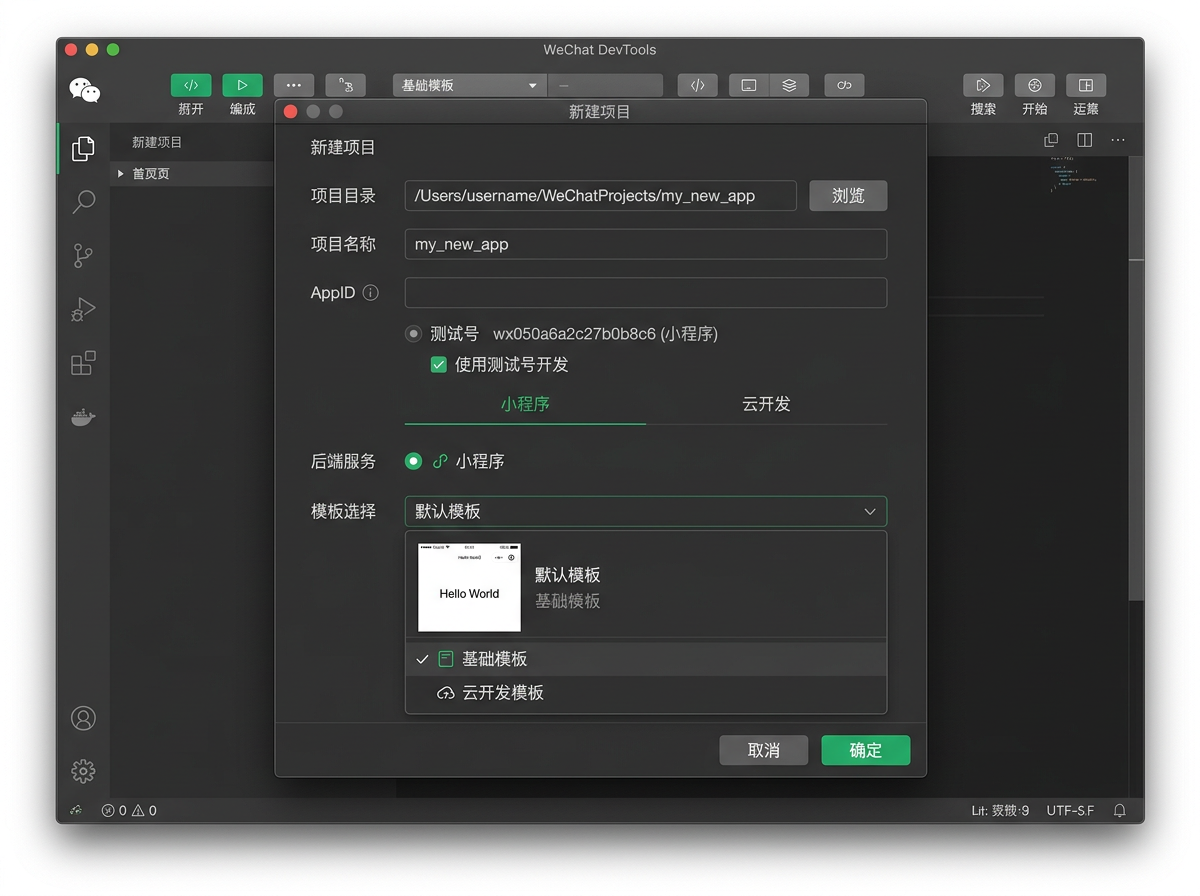1200x896 pixels.
Task: Click the code minimap in editor
Action: (1075, 172)
